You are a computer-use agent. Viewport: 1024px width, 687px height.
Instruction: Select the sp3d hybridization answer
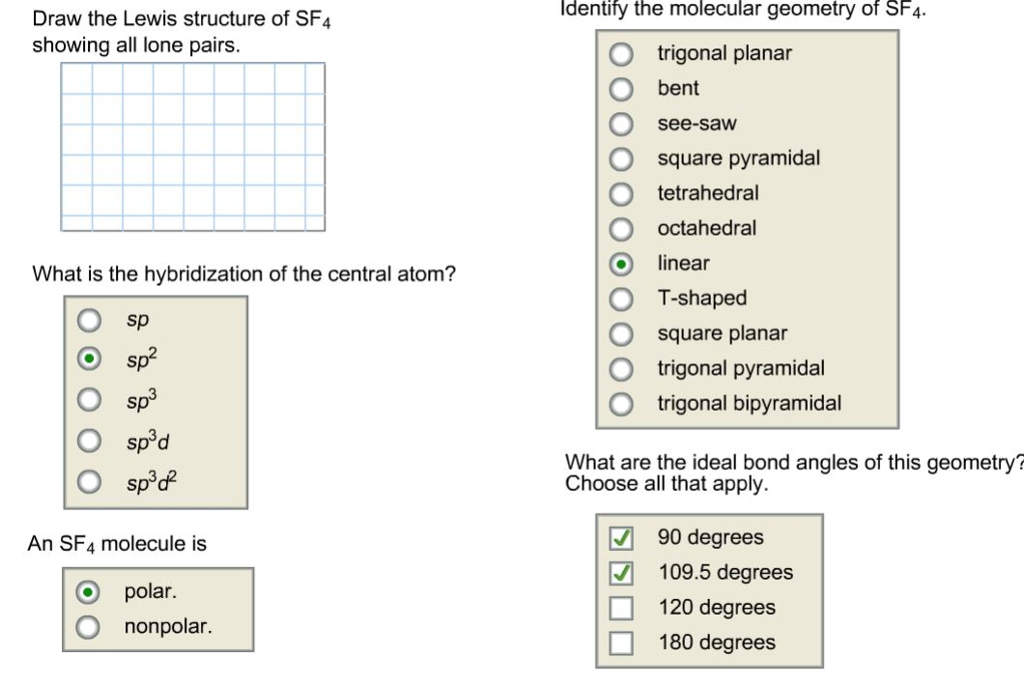(88, 441)
